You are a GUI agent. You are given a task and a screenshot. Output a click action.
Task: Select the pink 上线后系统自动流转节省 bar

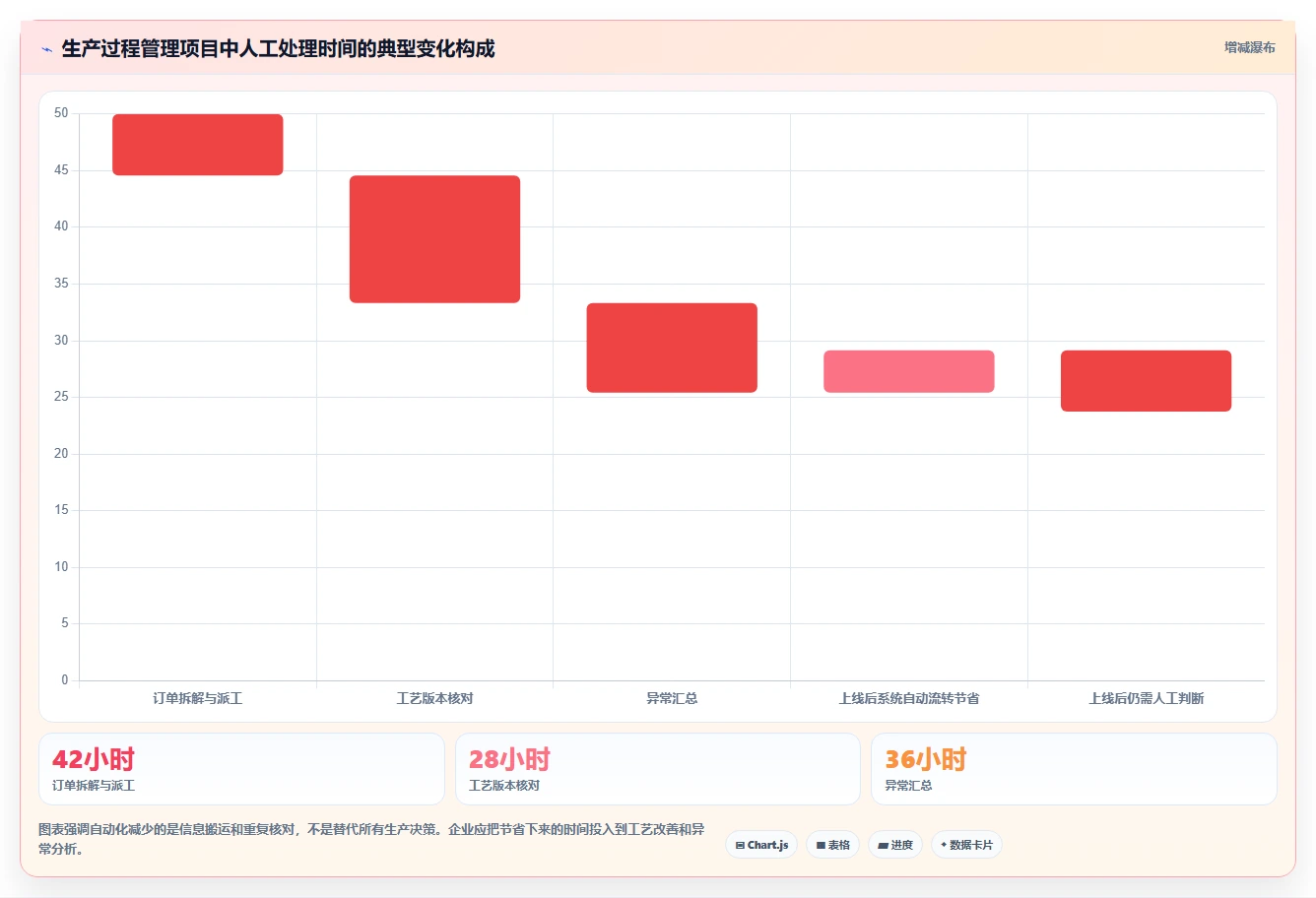tap(909, 371)
